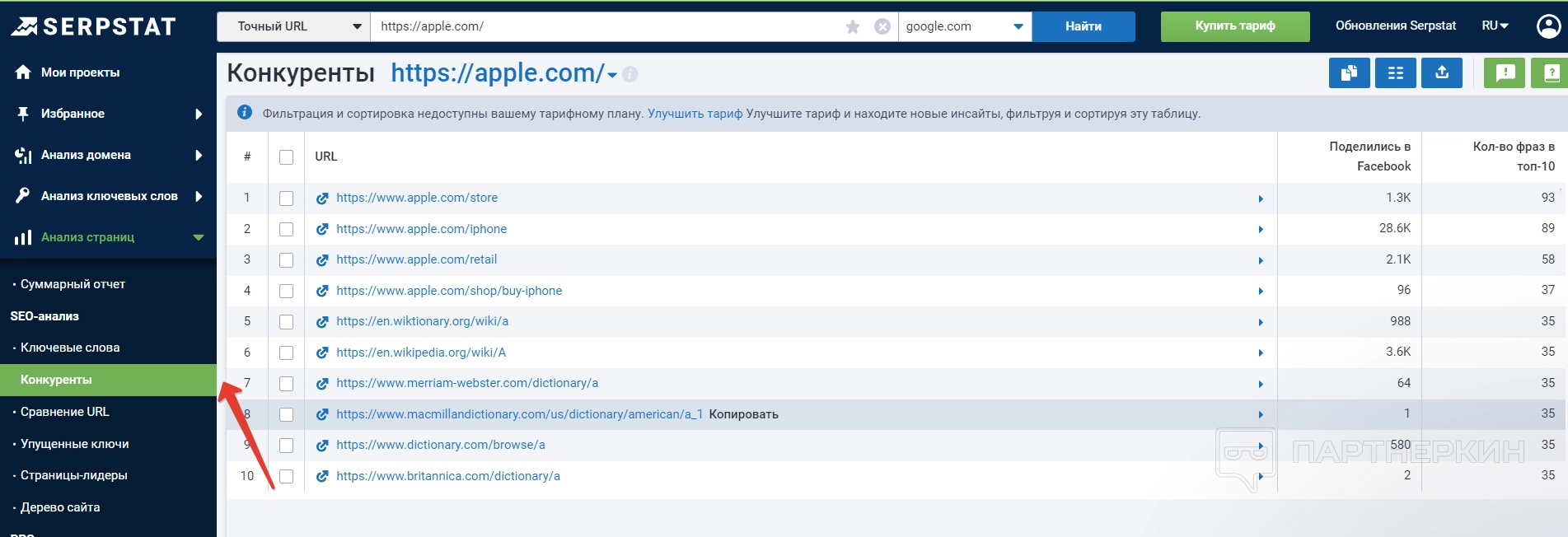The image size is (1568, 537).
Task: Open external link icon for wikipedia row
Action: click(322, 353)
